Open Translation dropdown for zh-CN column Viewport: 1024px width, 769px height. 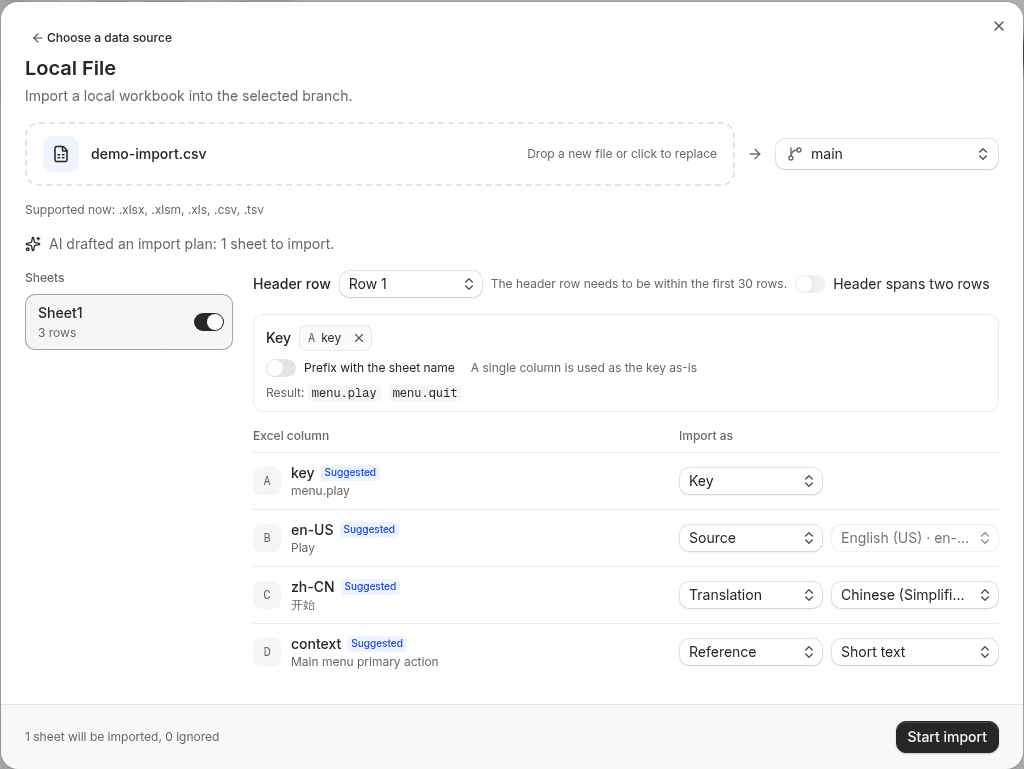pyautogui.click(x=750, y=595)
